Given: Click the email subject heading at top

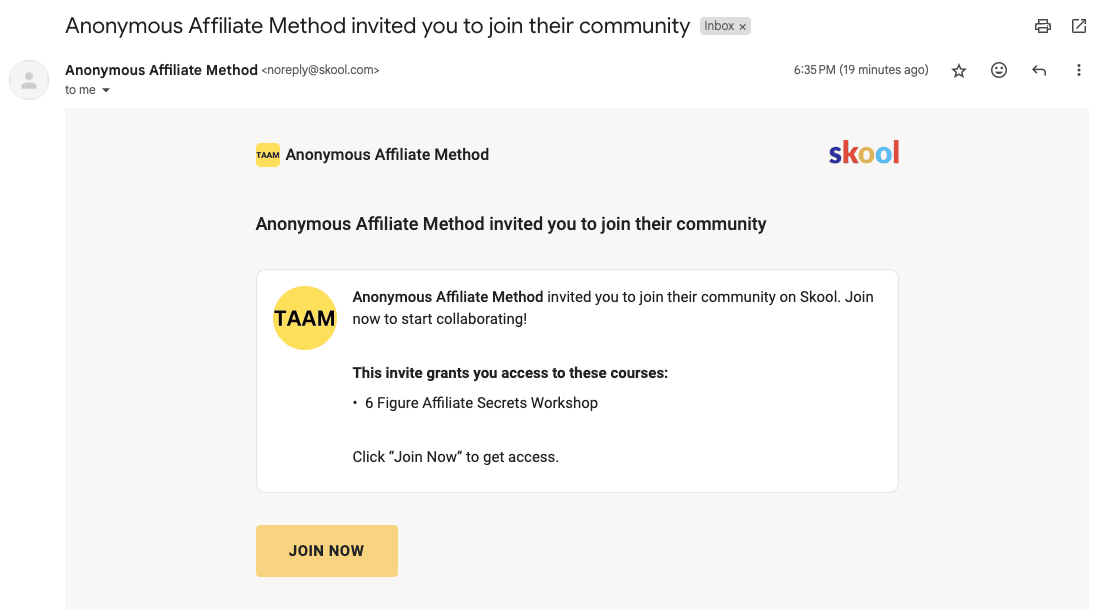Looking at the screenshot, I should 378,26.
